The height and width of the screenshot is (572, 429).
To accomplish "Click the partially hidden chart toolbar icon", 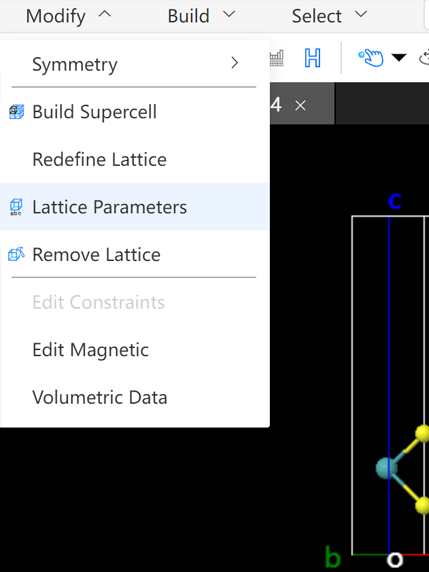I will [x=277, y=58].
